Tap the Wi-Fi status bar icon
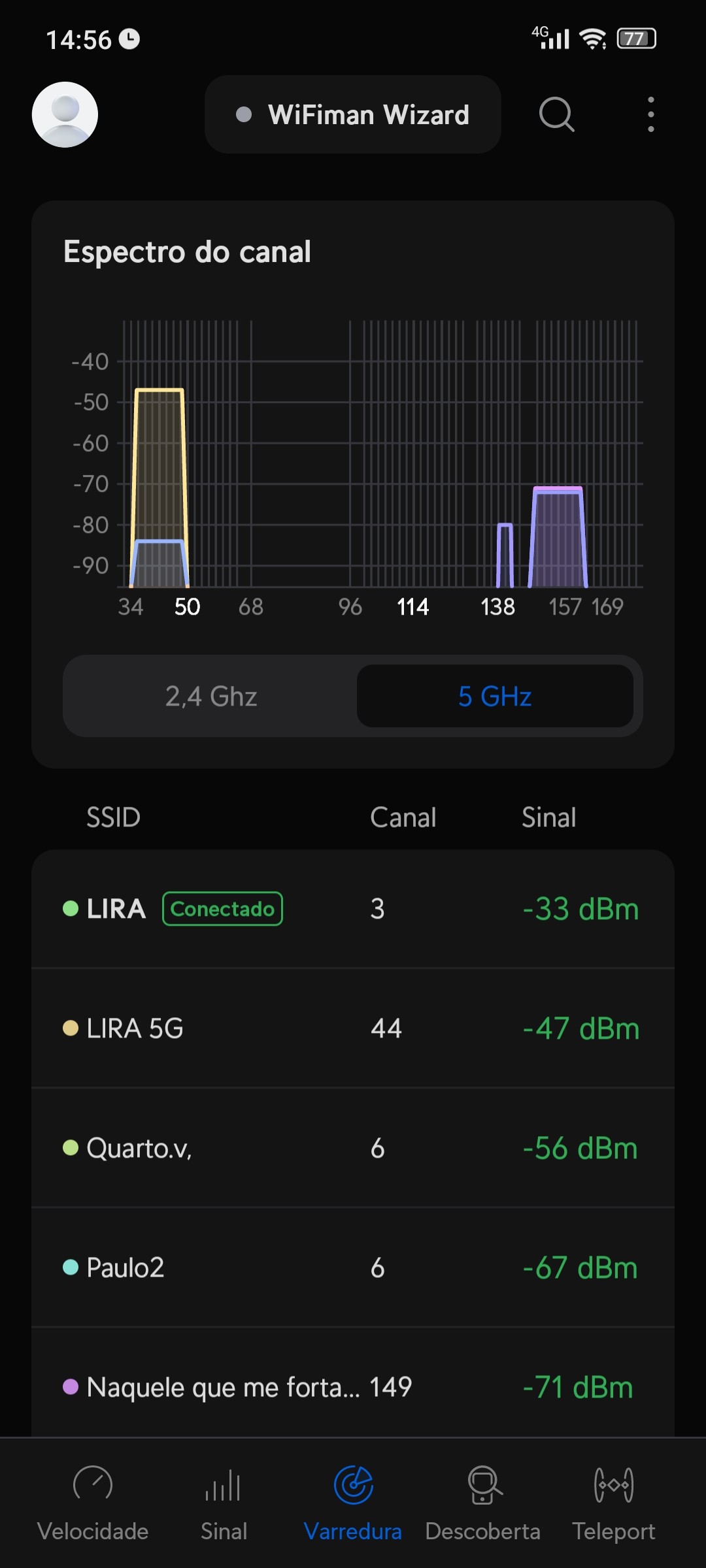 click(594, 39)
